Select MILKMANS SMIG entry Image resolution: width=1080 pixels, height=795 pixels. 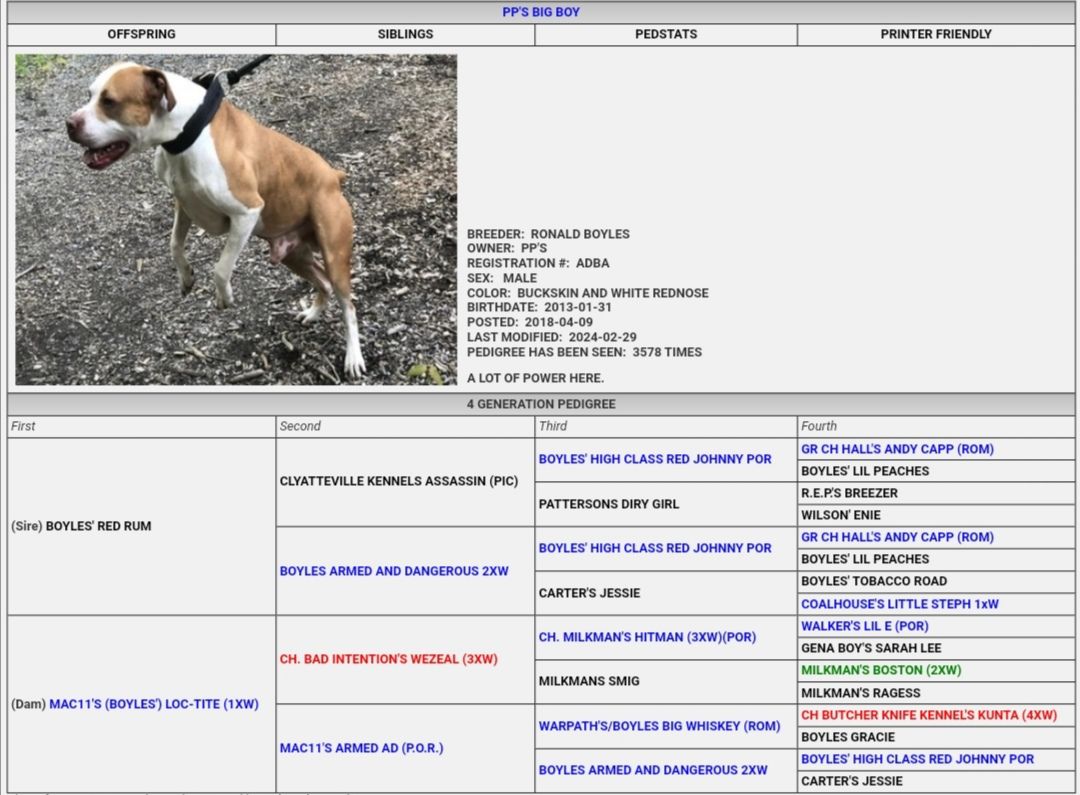pos(589,681)
